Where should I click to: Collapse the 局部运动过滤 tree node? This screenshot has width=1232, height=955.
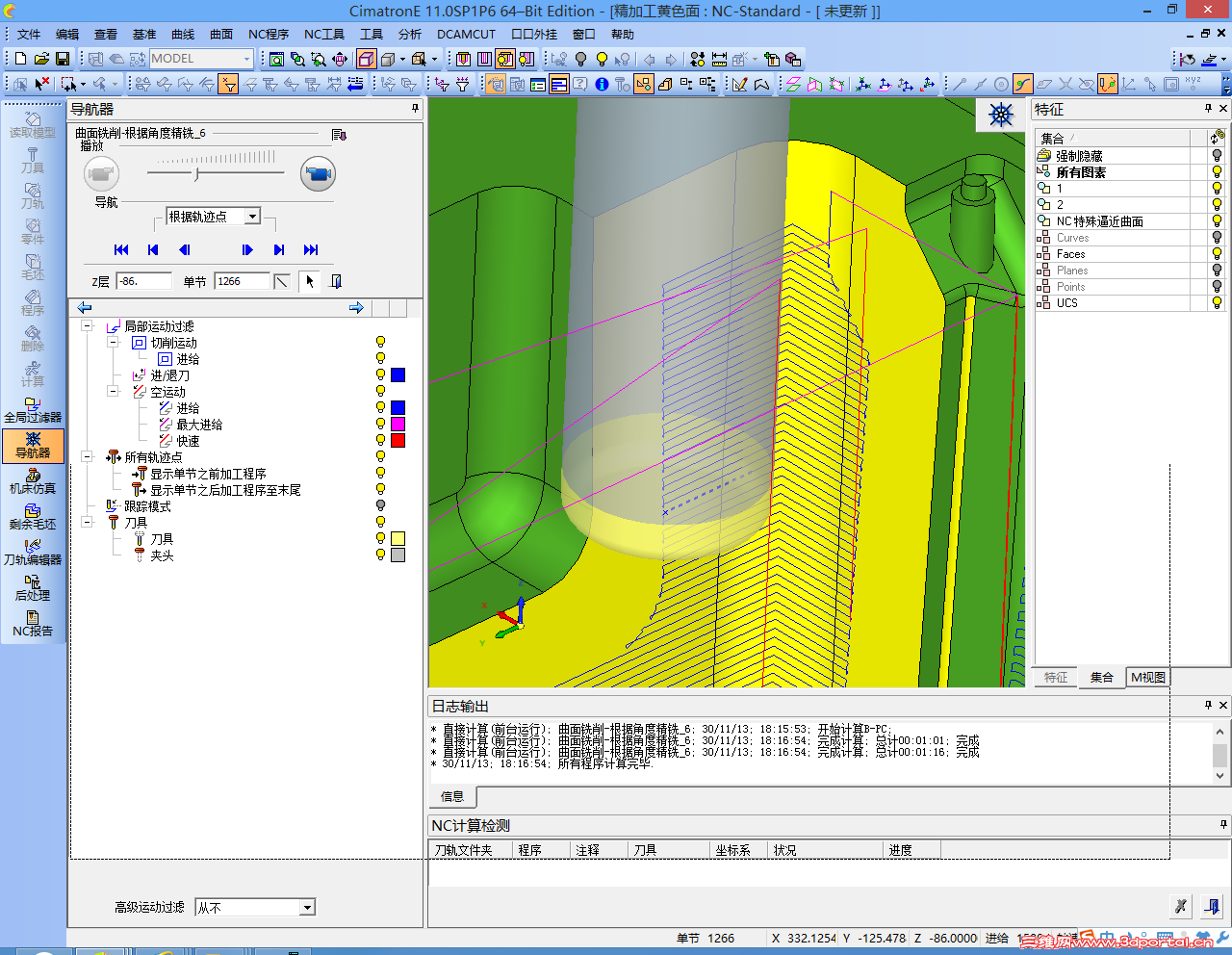[87, 326]
